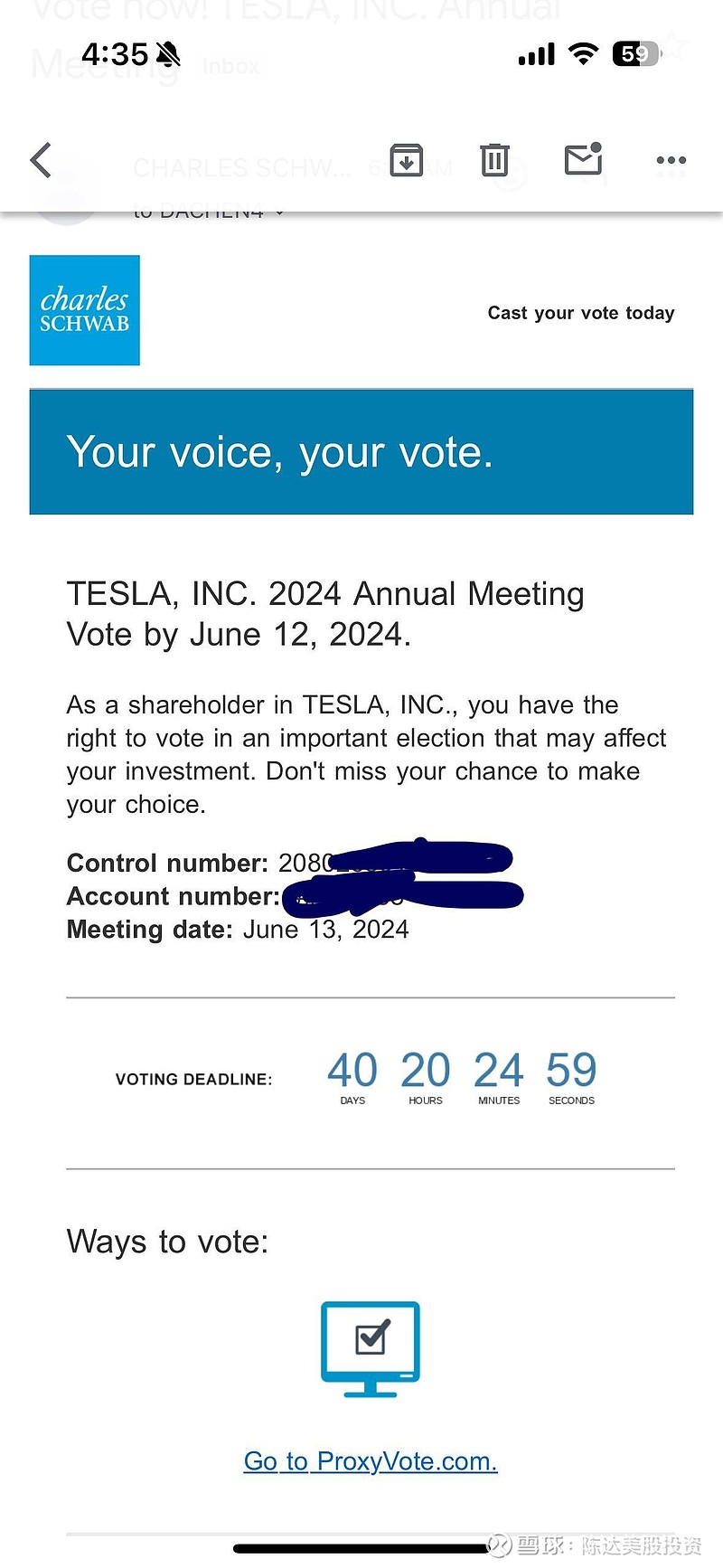Open the three-dot more options menu
The image size is (723, 1568).
tap(671, 161)
